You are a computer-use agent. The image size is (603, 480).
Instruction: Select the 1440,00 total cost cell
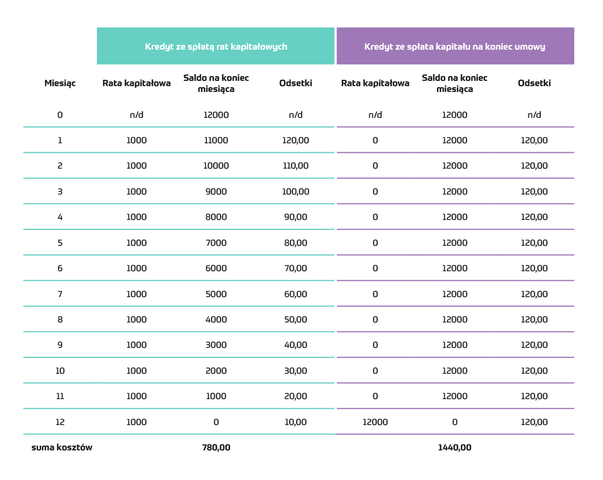coord(455,447)
